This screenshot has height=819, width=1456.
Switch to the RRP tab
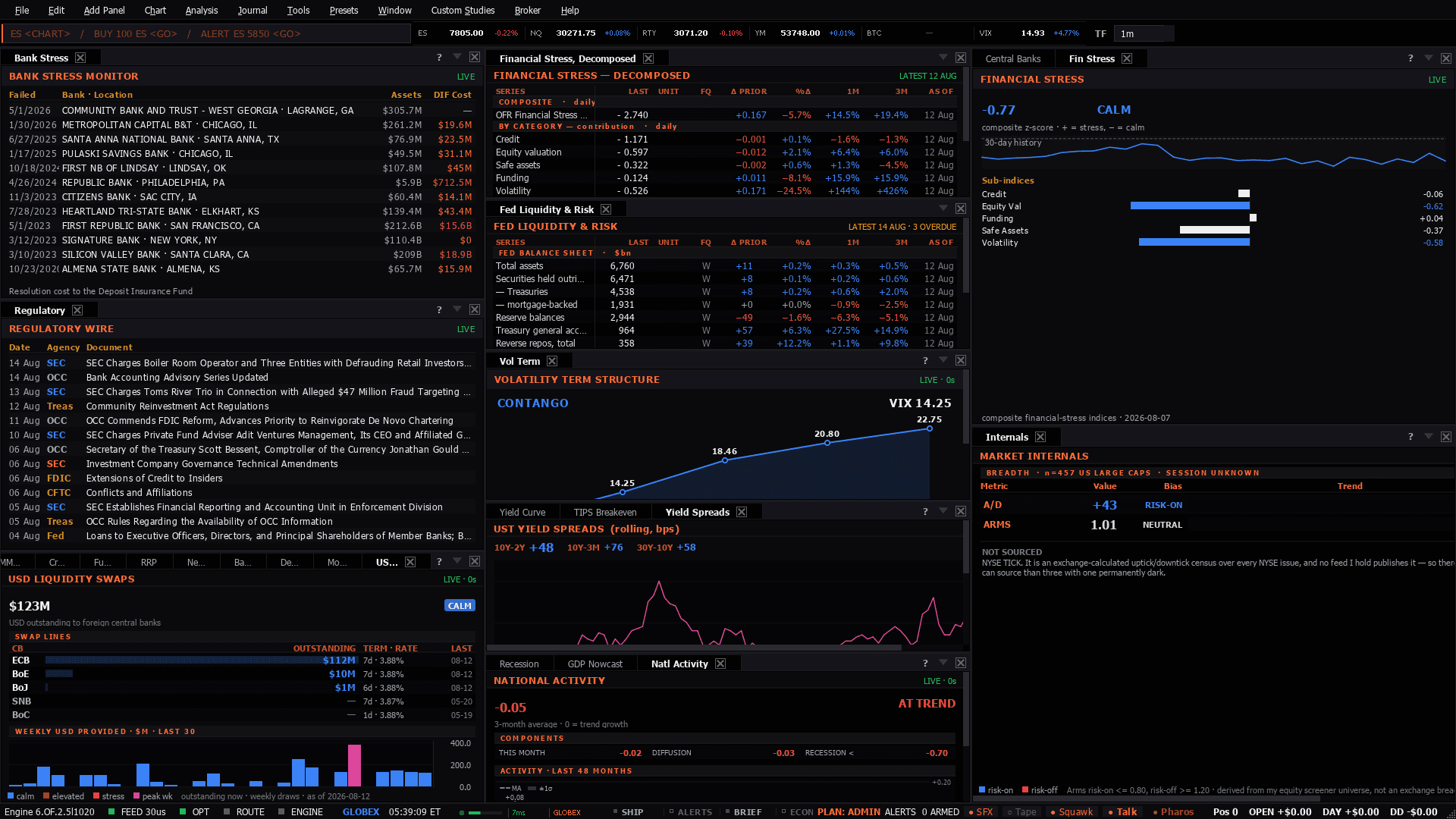149,562
